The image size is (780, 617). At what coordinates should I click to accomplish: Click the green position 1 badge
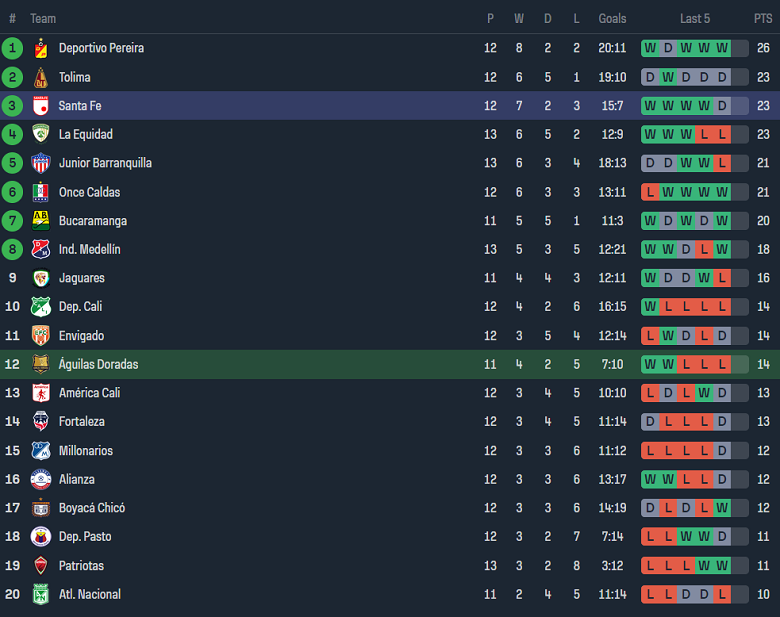coord(12,48)
